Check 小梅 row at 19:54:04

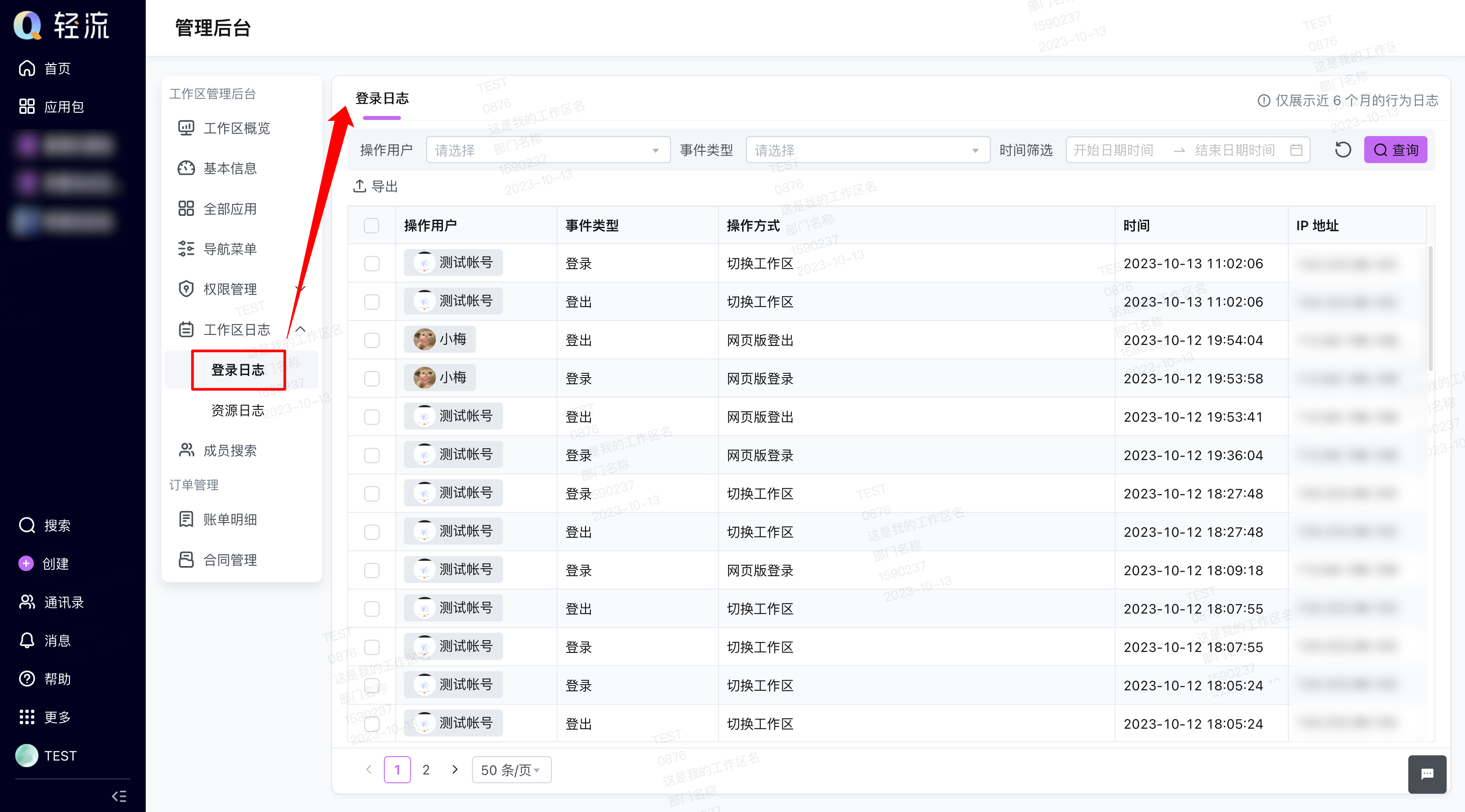click(371, 340)
